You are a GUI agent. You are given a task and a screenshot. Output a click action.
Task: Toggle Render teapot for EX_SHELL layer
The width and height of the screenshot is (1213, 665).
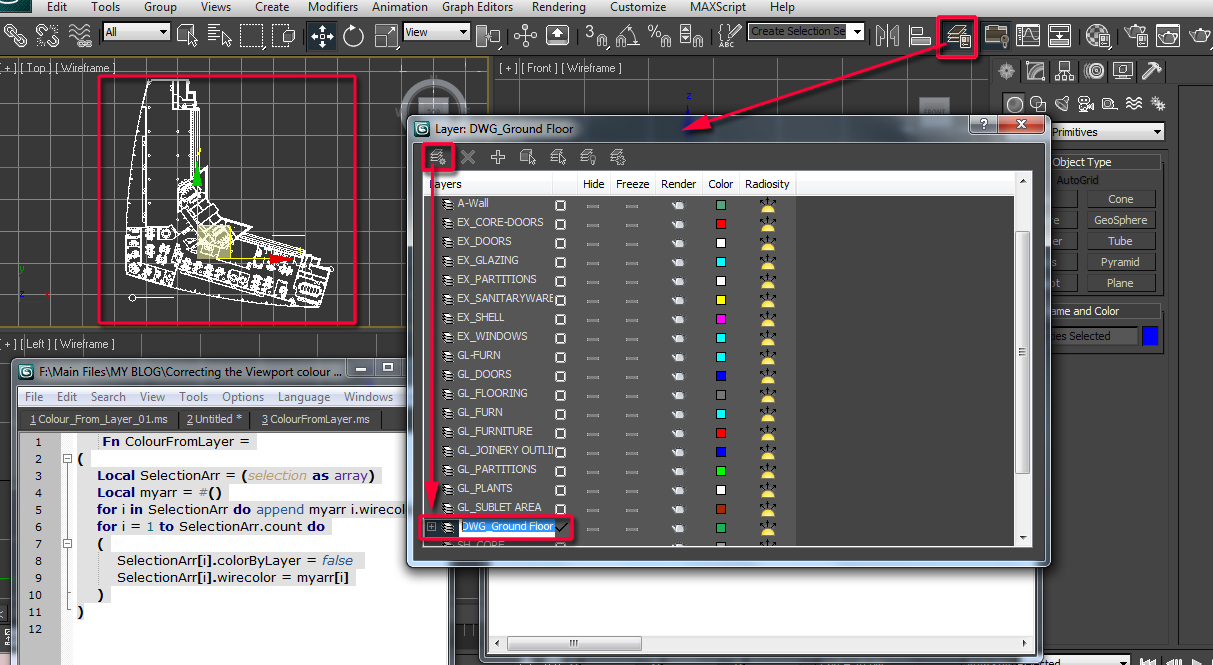[678, 318]
